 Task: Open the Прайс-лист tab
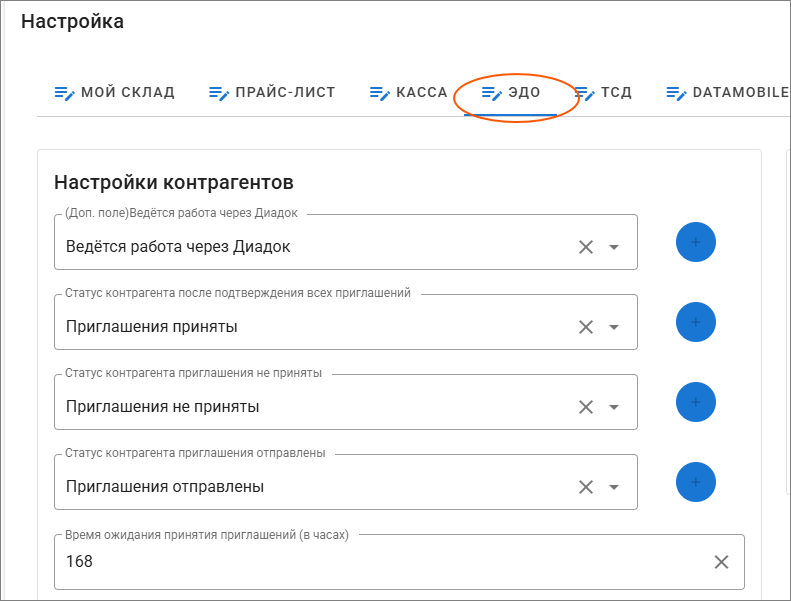[271, 93]
